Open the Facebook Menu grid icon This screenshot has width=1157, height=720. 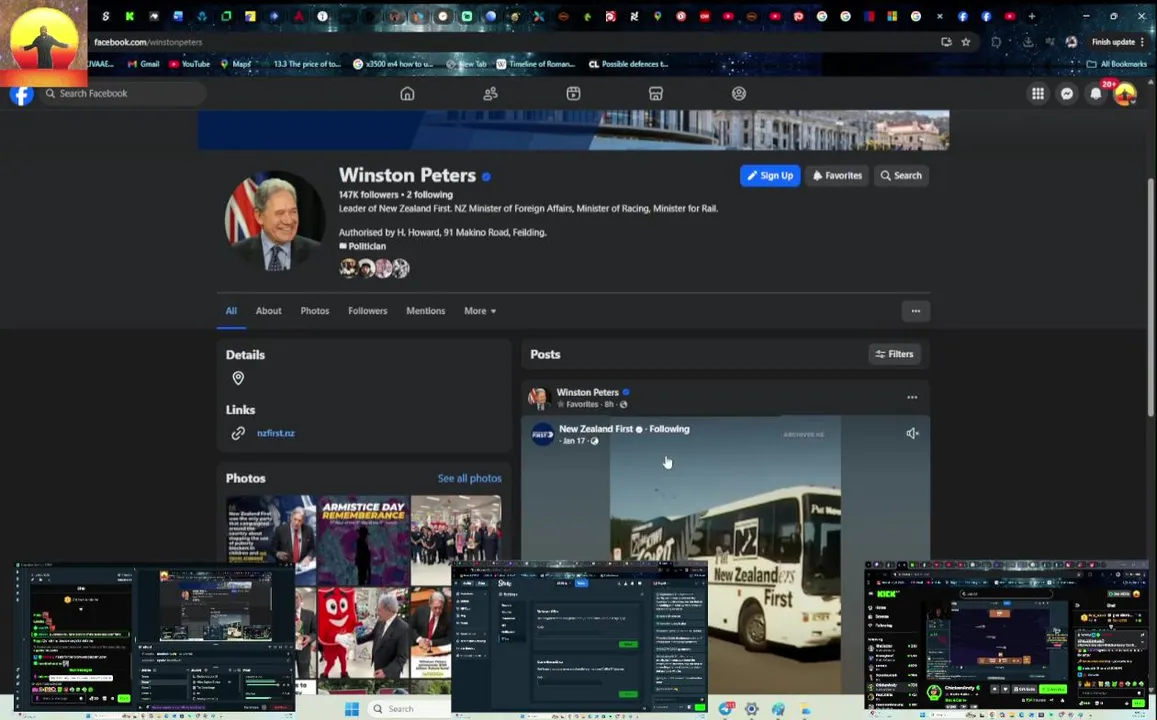(1038, 94)
